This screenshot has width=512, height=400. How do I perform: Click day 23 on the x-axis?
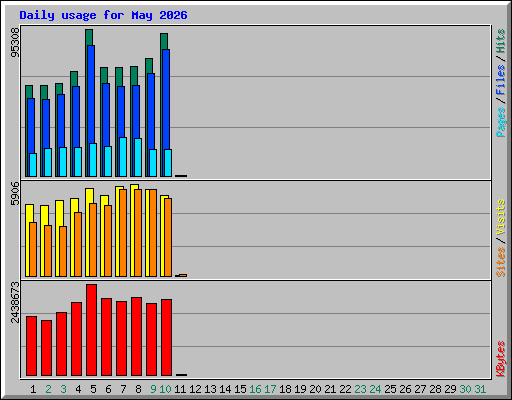(x=360, y=389)
